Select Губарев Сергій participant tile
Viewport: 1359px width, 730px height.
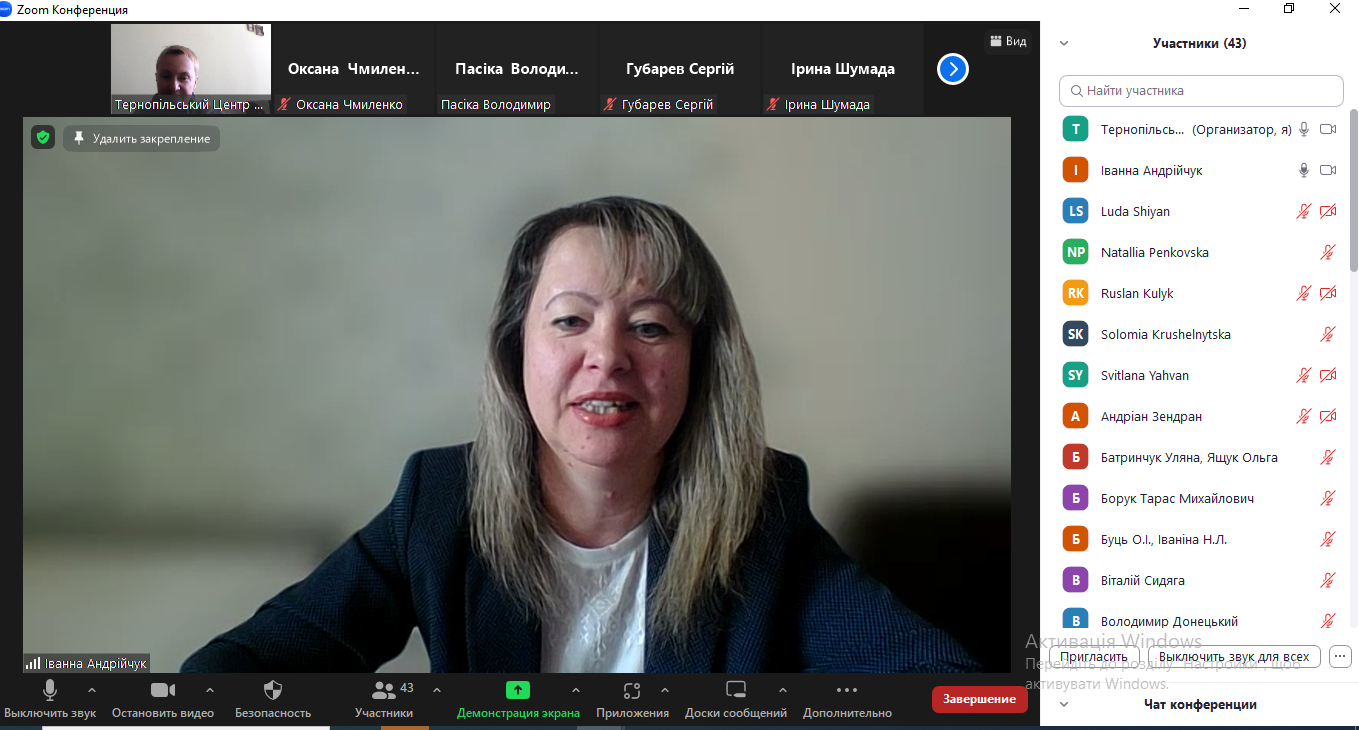point(680,69)
